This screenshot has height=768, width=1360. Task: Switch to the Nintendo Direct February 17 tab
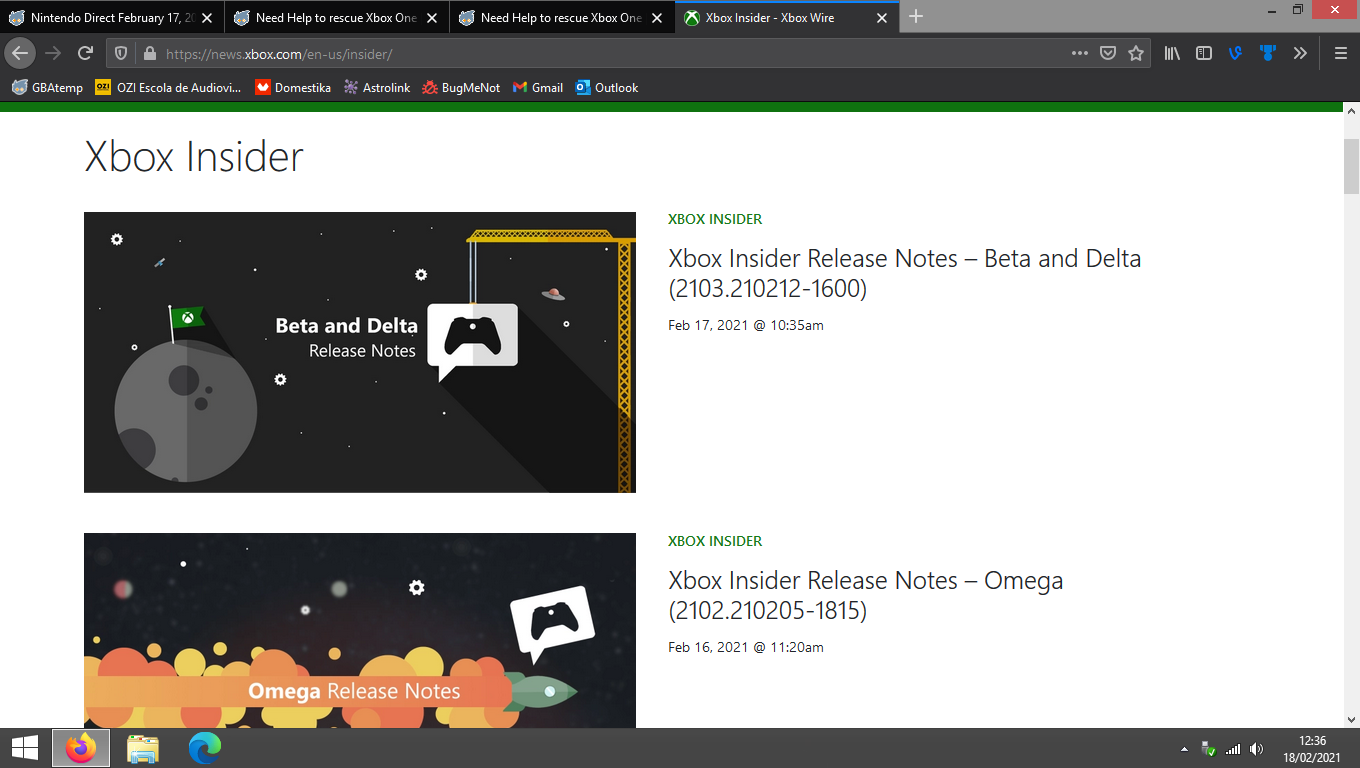(112, 17)
